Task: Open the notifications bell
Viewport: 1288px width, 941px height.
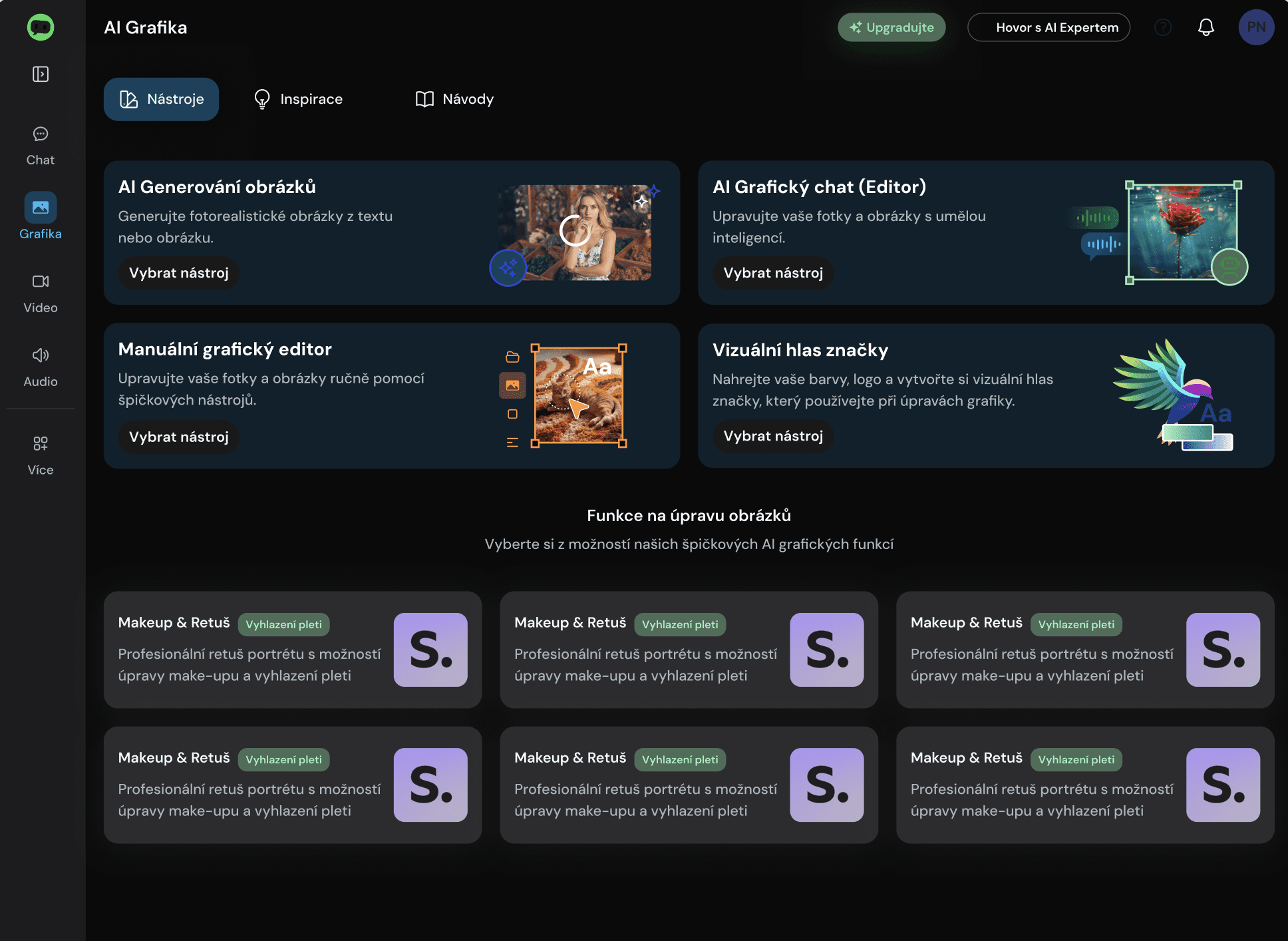Action: pos(1206,27)
